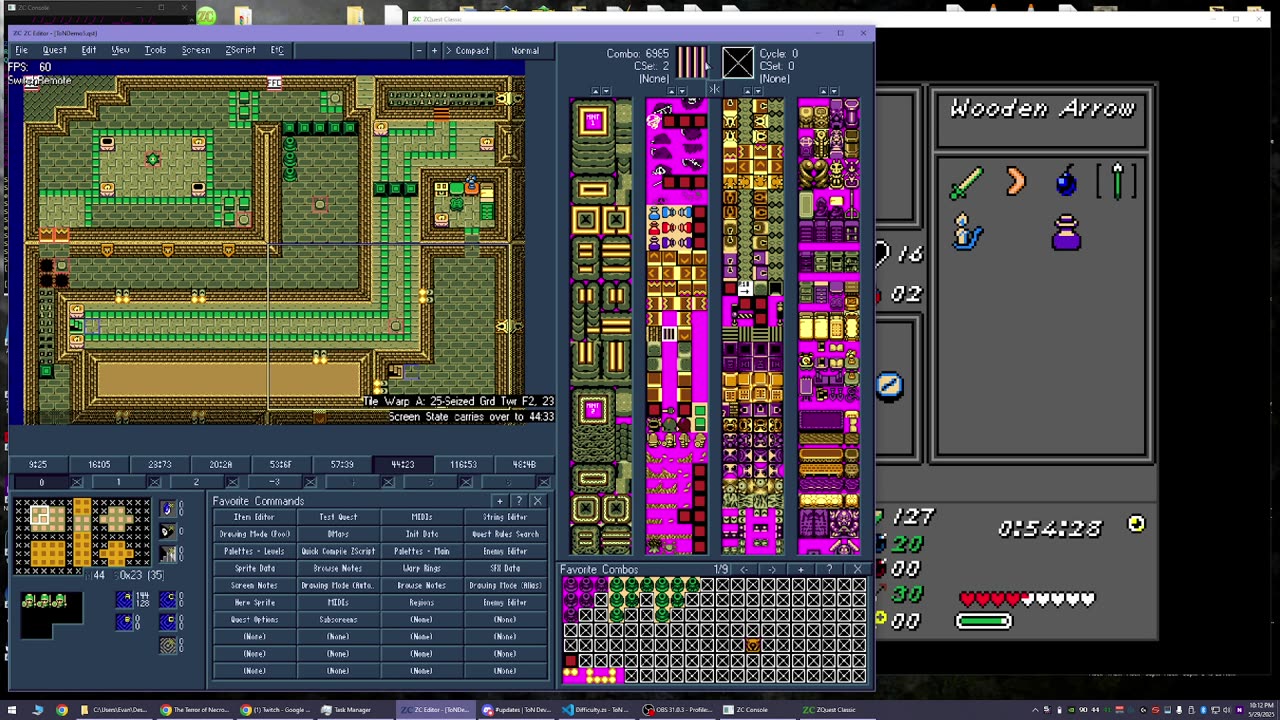Screen dimensions: 1280x720
Task: Open Init Data command
Action: (x=421, y=534)
